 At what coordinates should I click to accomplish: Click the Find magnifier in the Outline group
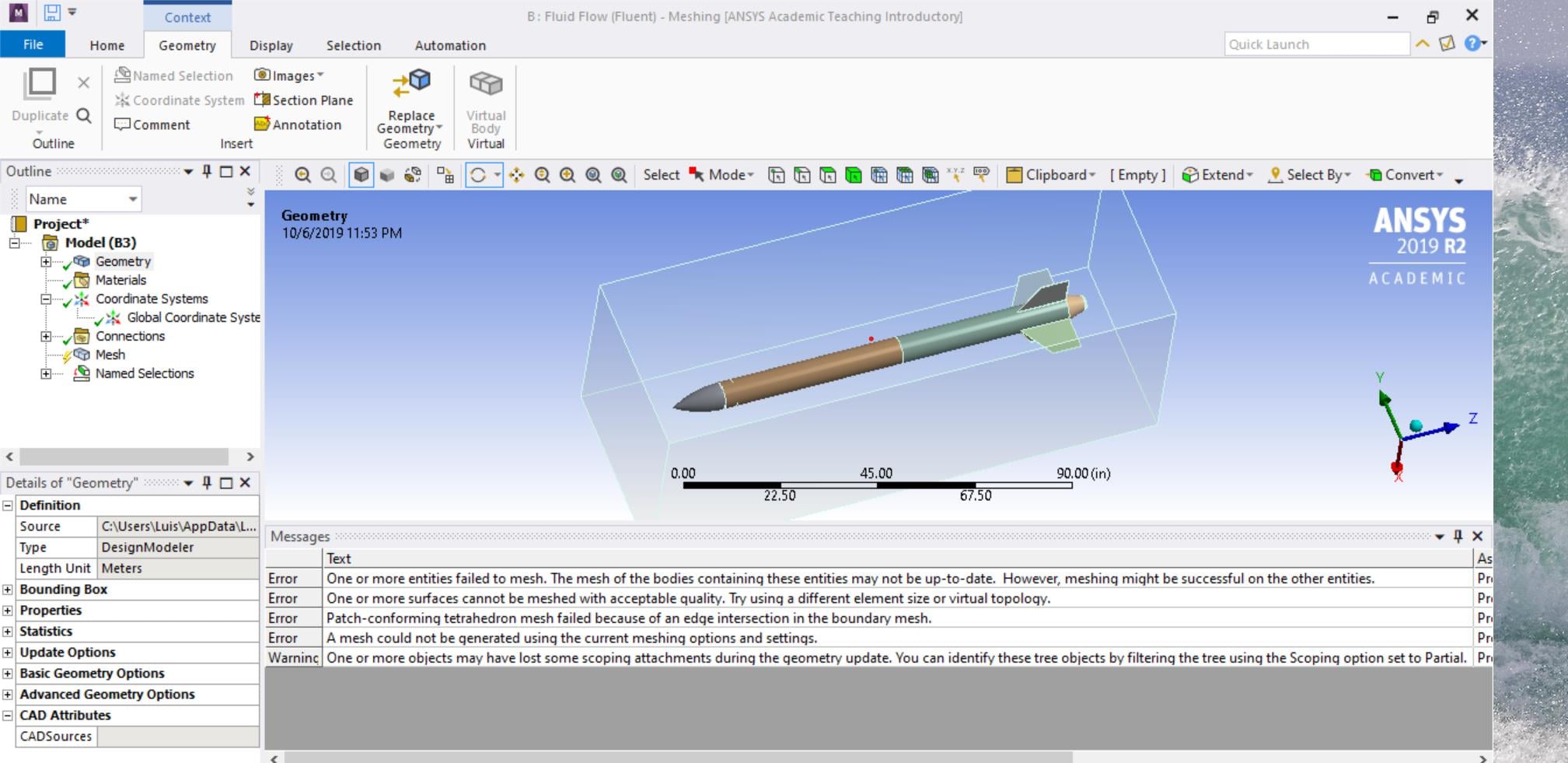click(x=84, y=116)
